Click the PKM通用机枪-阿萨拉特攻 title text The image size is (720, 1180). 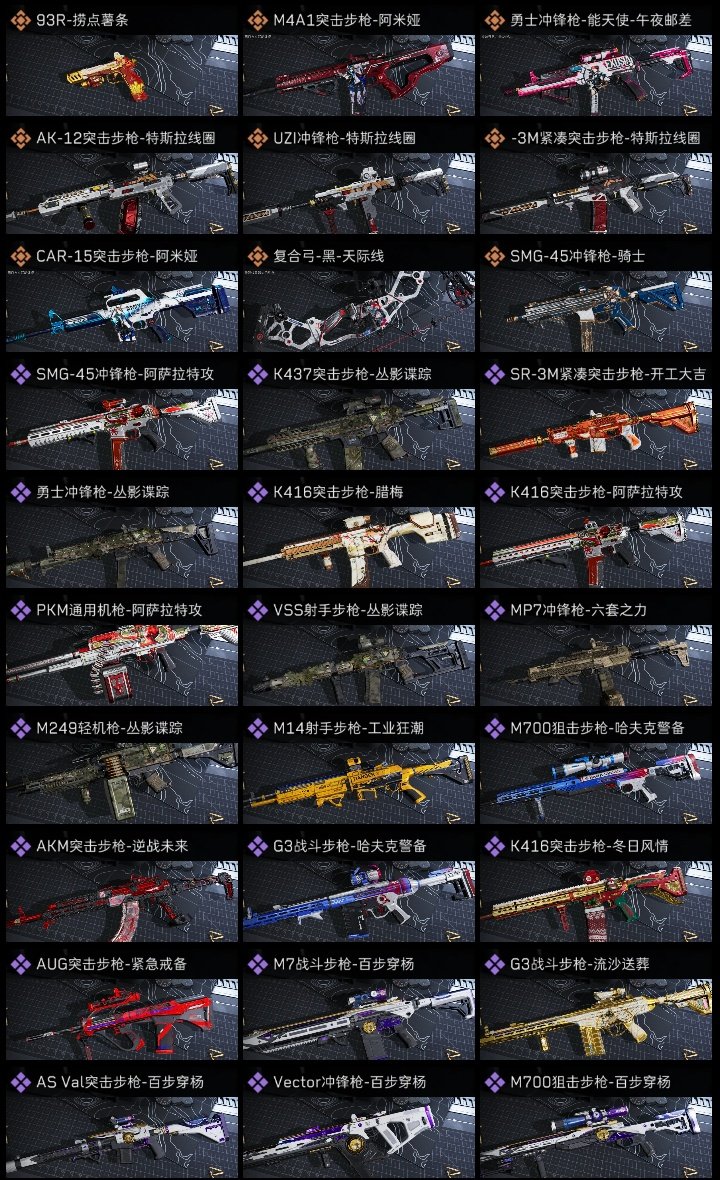tap(119, 610)
